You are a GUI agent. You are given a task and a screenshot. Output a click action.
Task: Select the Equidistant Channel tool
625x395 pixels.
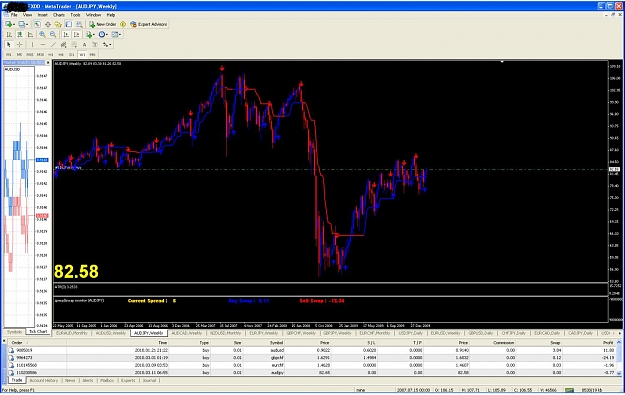point(63,45)
